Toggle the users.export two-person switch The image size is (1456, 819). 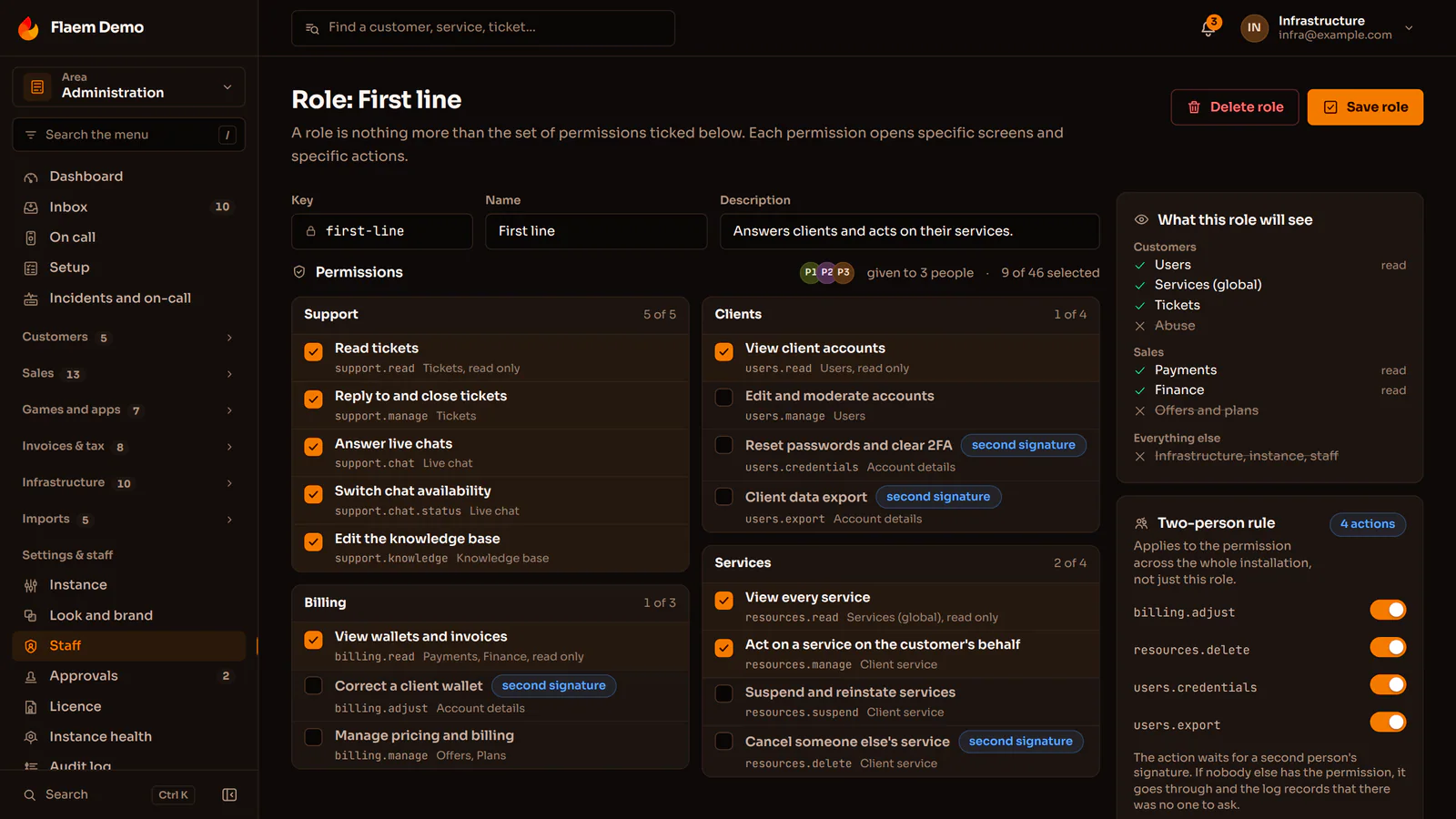coord(1388,723)
